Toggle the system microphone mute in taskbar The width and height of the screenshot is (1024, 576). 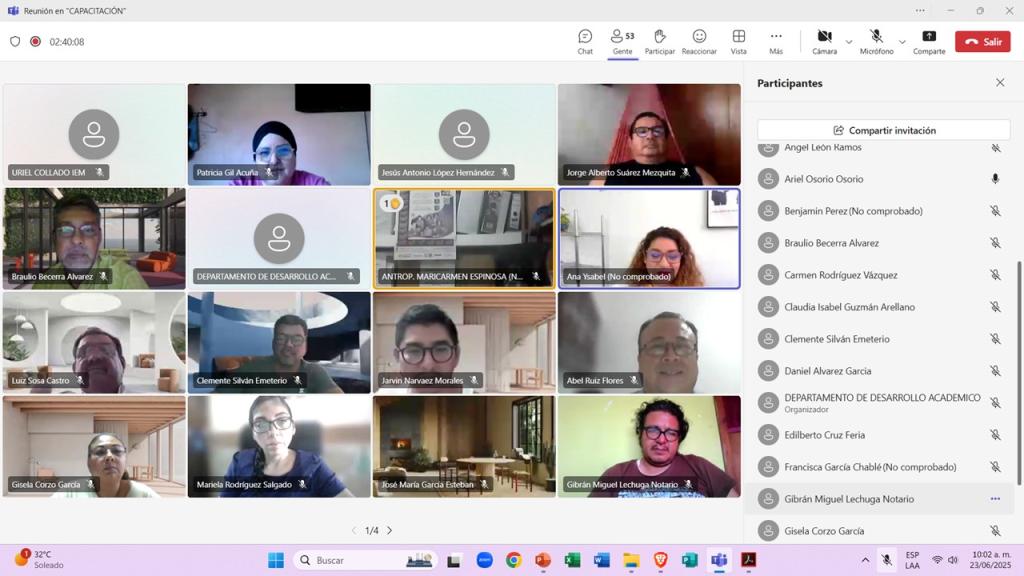(x=886, y=560)
